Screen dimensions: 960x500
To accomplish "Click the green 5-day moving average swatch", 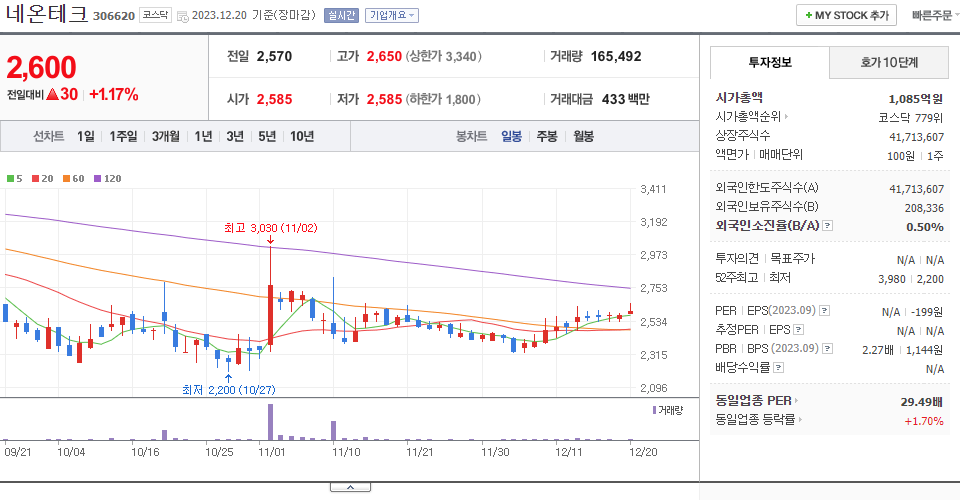I will 10,179.
